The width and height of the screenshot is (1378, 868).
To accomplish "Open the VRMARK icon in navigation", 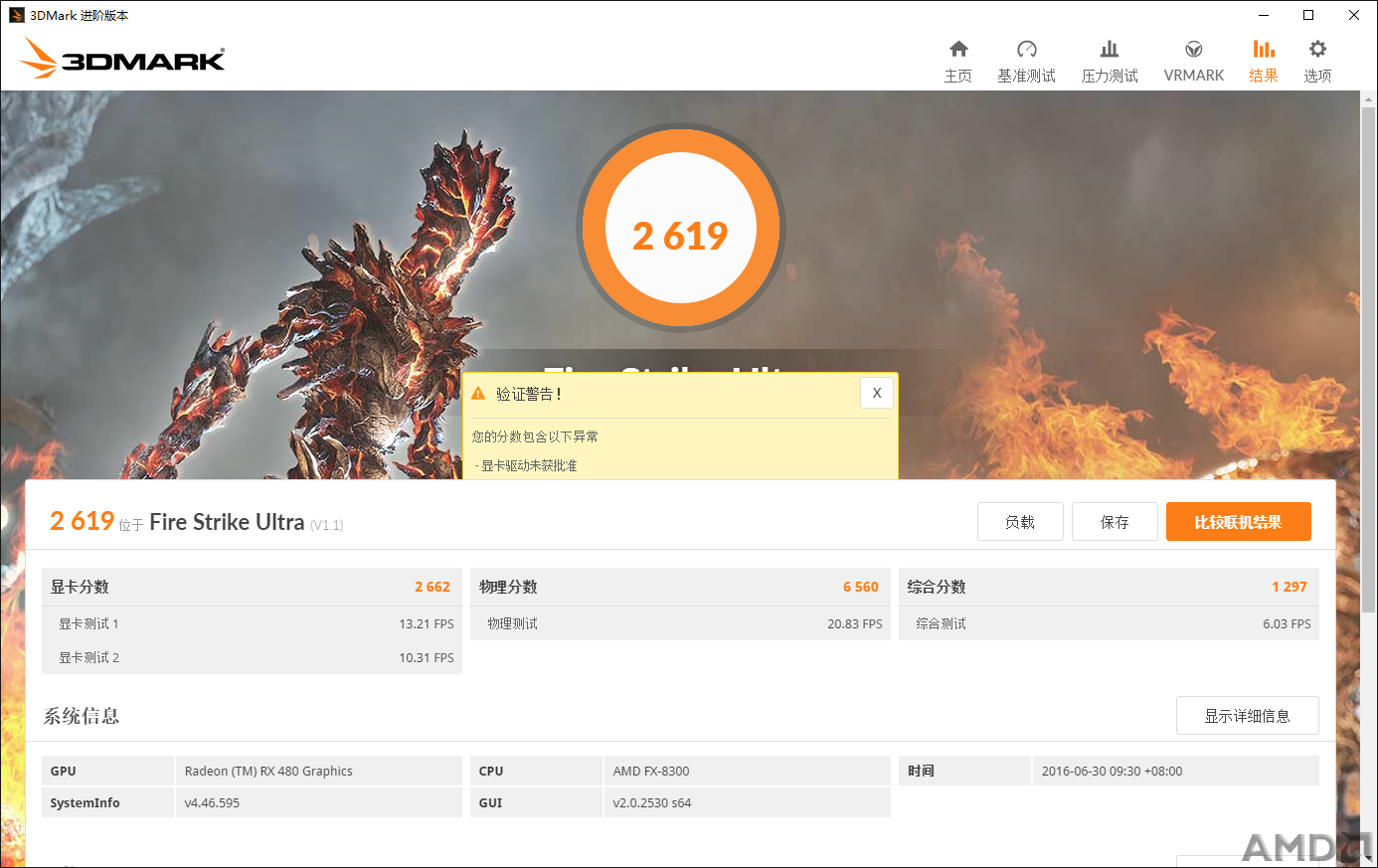I will pos(1194,49).
